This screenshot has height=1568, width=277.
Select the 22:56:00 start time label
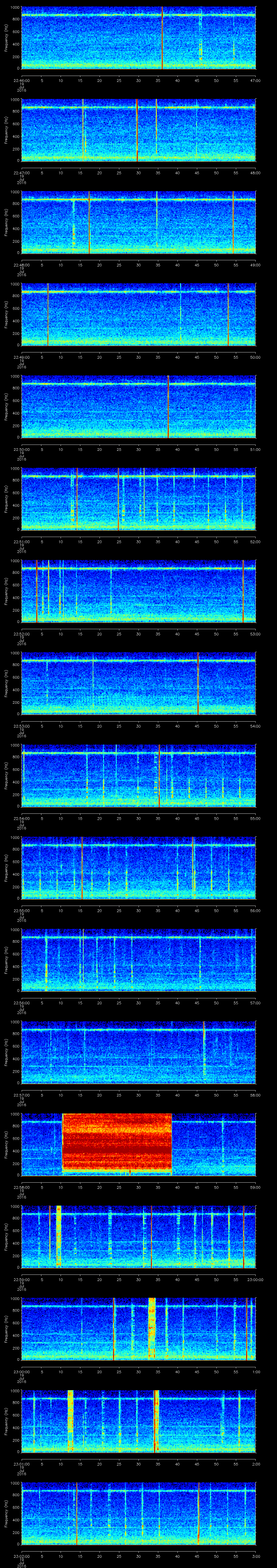tap(22, 1003)
